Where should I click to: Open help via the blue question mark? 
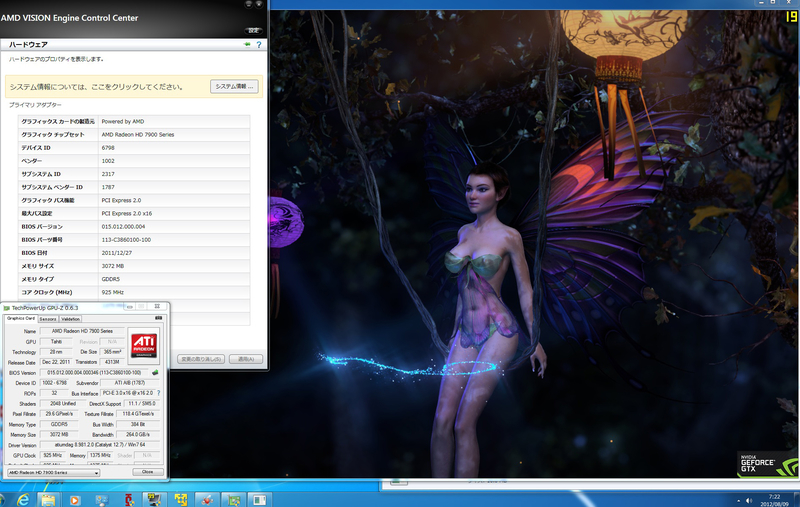point(259,45)
